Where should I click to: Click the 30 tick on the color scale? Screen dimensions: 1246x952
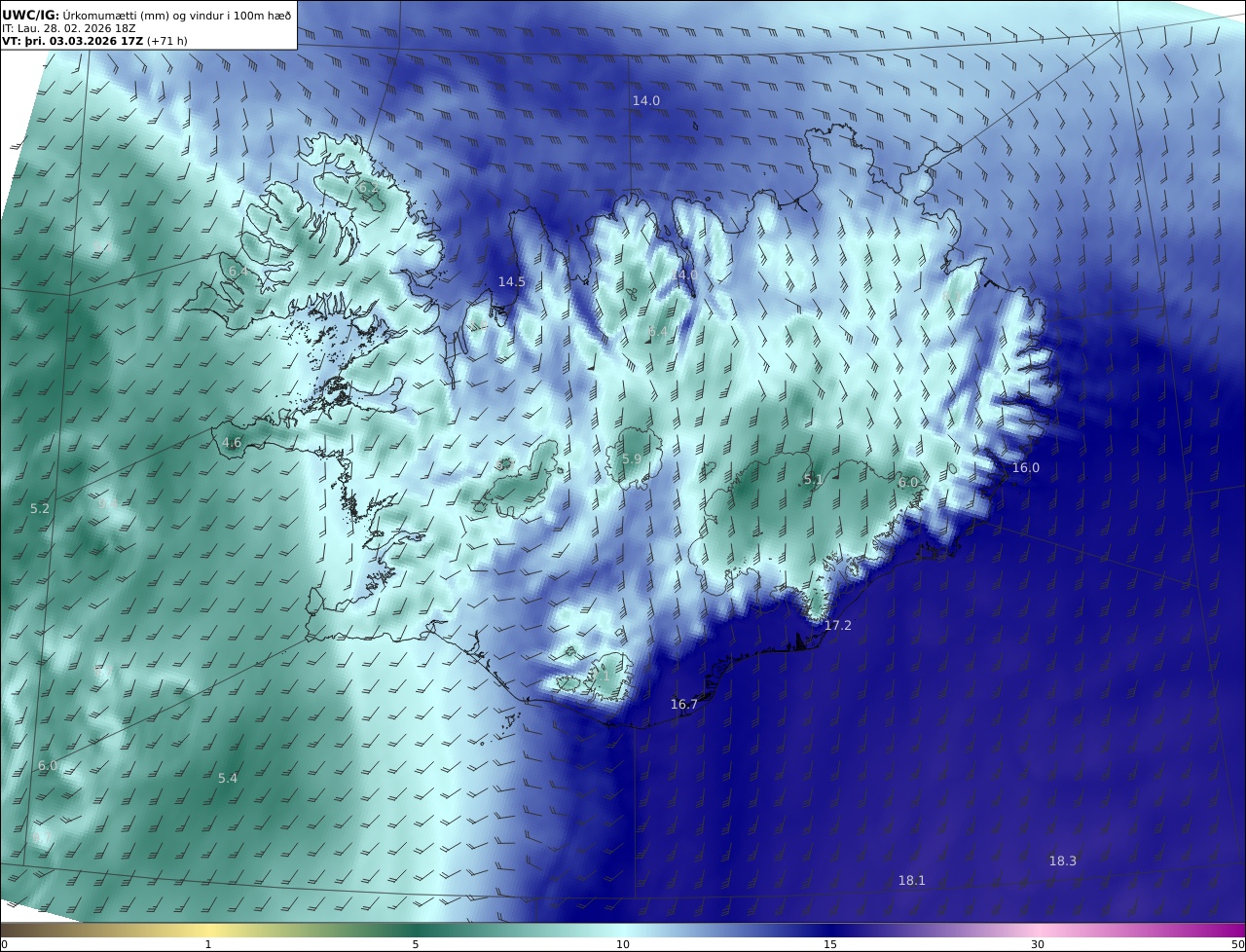click(x=1038, y=944)
